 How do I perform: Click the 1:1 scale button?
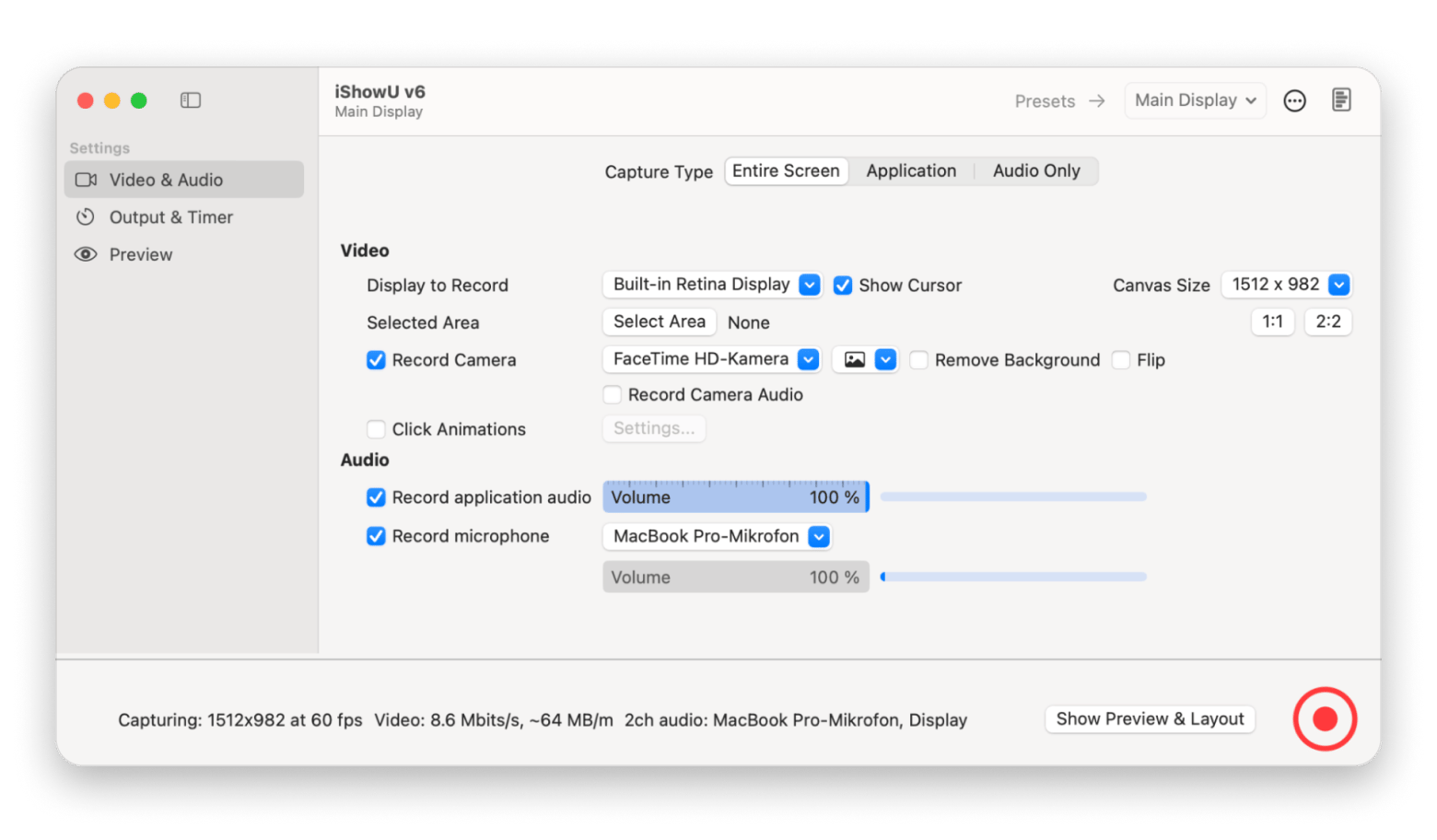coord(1272,321)
